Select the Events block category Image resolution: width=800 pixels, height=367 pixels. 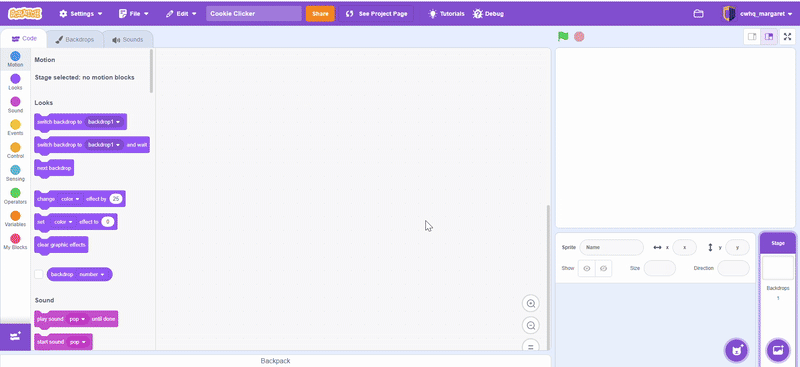pos(15,127)
